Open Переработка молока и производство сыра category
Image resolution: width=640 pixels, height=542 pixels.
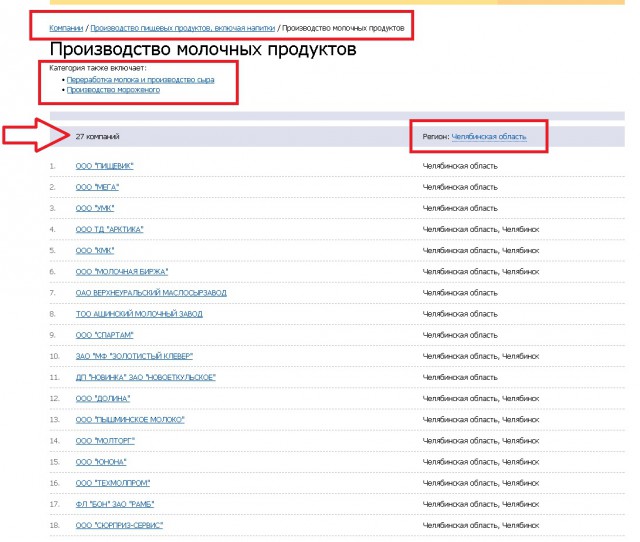click(x=140, y=80)
